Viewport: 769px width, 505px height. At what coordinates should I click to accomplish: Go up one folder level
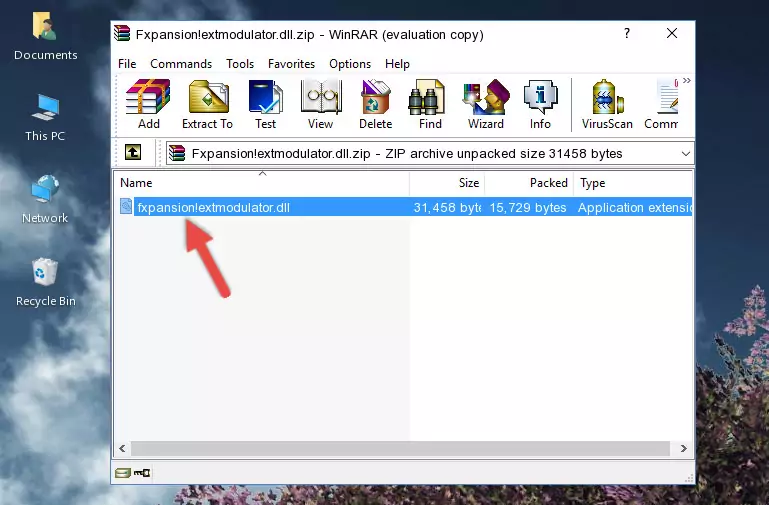(x=133, y=152)
